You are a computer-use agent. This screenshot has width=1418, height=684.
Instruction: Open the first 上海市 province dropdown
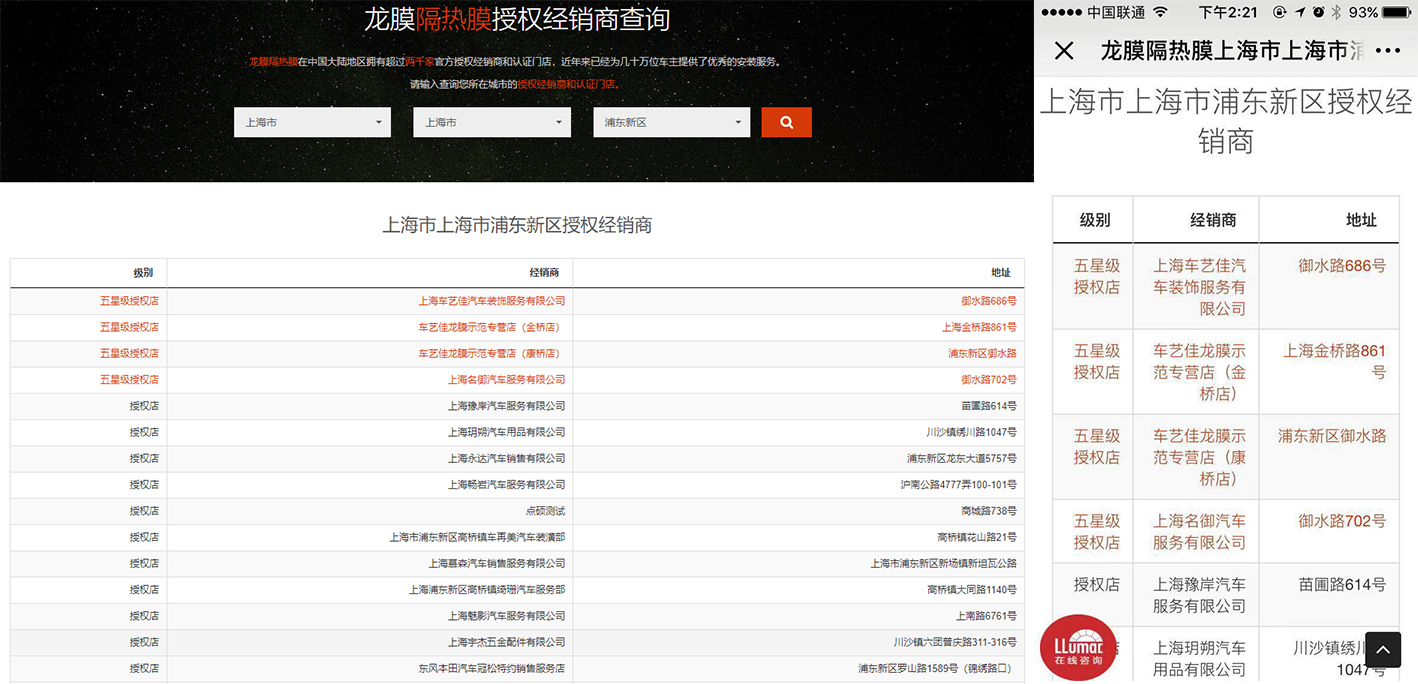point(312,122)
